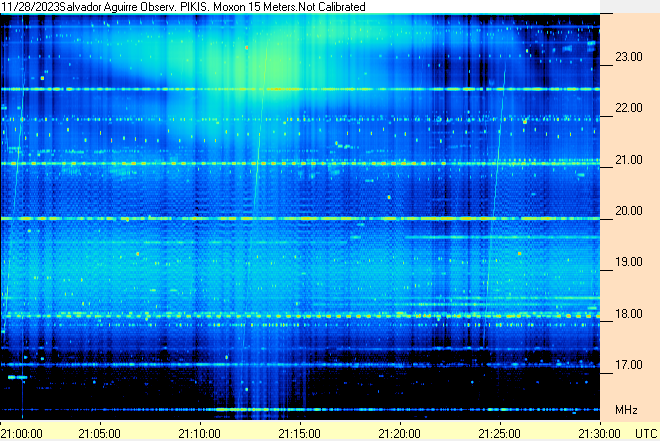Click the 21:00:00 time label
This screenshot has height=441, width=660.
tap(21, 433)
